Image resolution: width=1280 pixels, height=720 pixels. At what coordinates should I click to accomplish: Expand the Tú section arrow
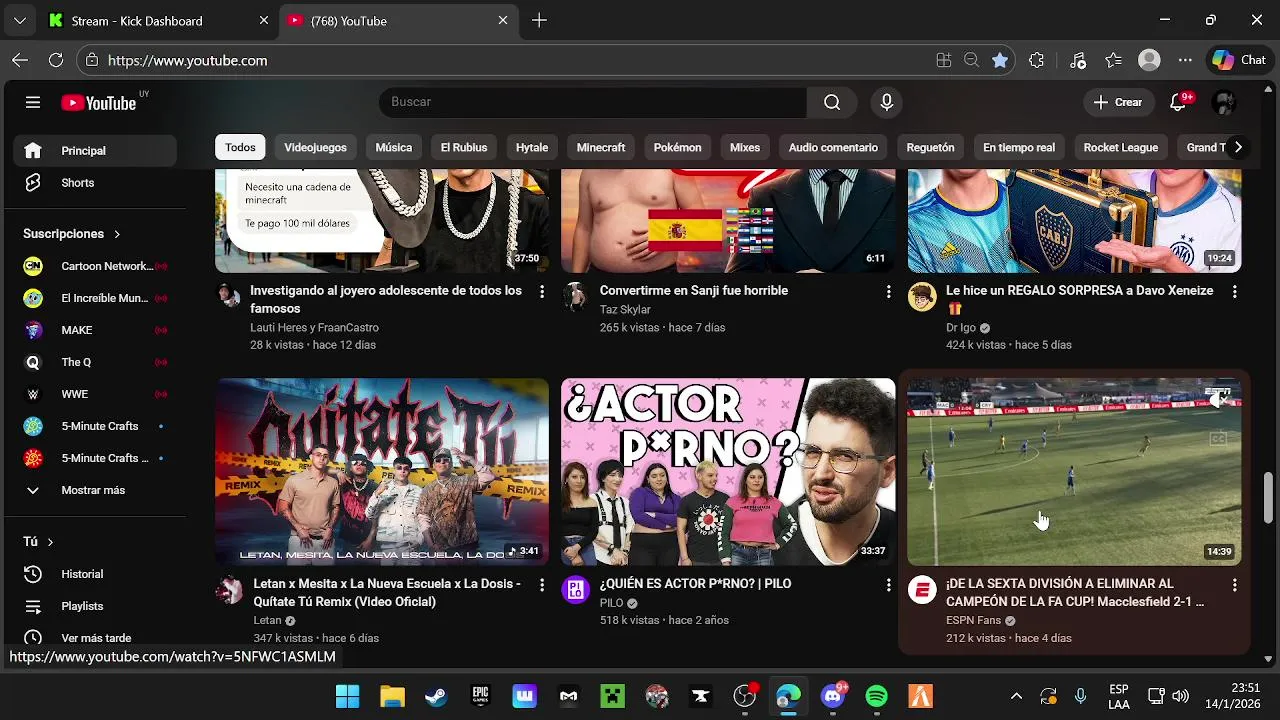pos(50,542)
